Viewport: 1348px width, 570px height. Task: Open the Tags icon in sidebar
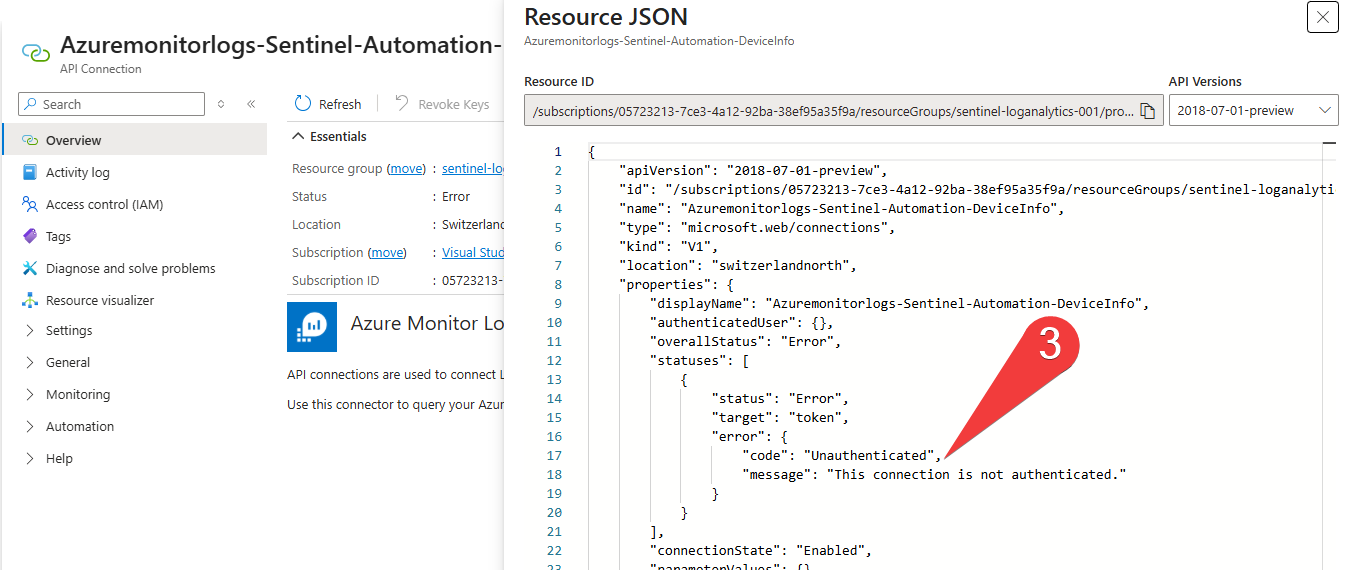[x=30, y=236]
